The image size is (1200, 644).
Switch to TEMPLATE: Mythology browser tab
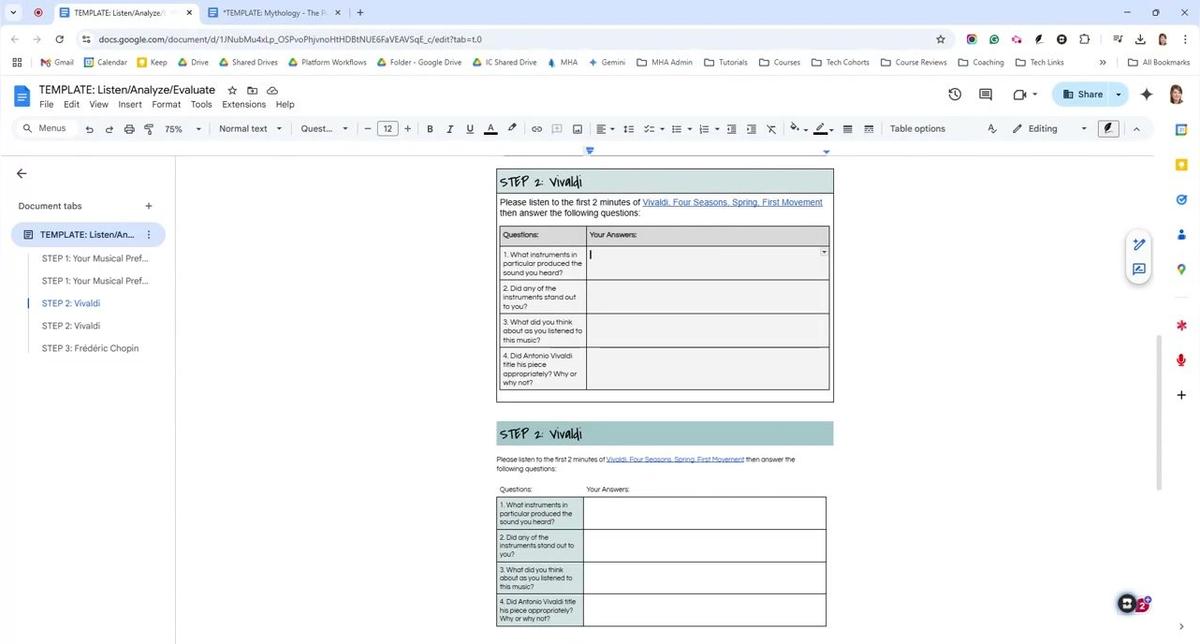point(274,13)
